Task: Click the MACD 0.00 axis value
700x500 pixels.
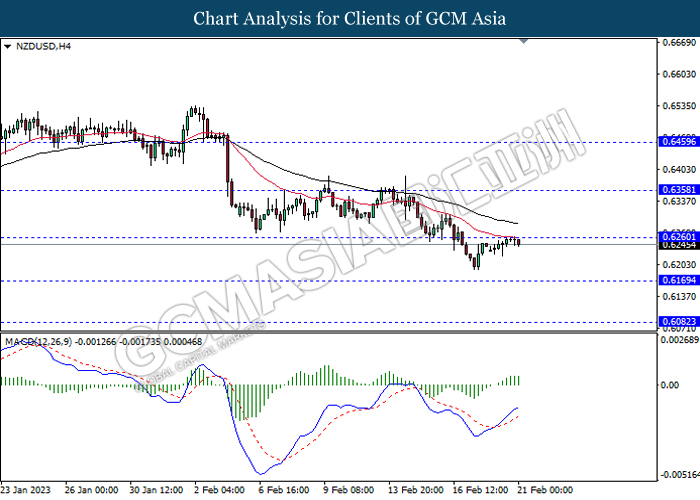Action: click(x=669, y=385)
